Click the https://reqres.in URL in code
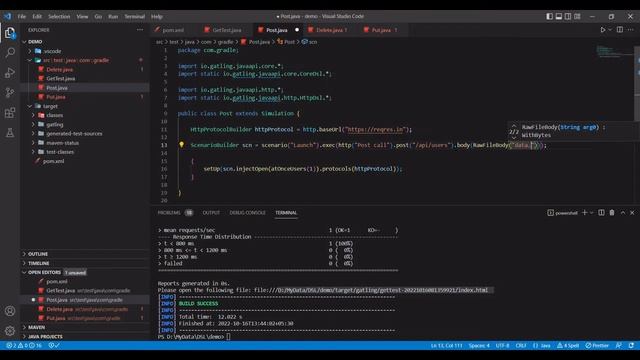The width and height of the screenshot is (640, 360). tap(375, 129)
